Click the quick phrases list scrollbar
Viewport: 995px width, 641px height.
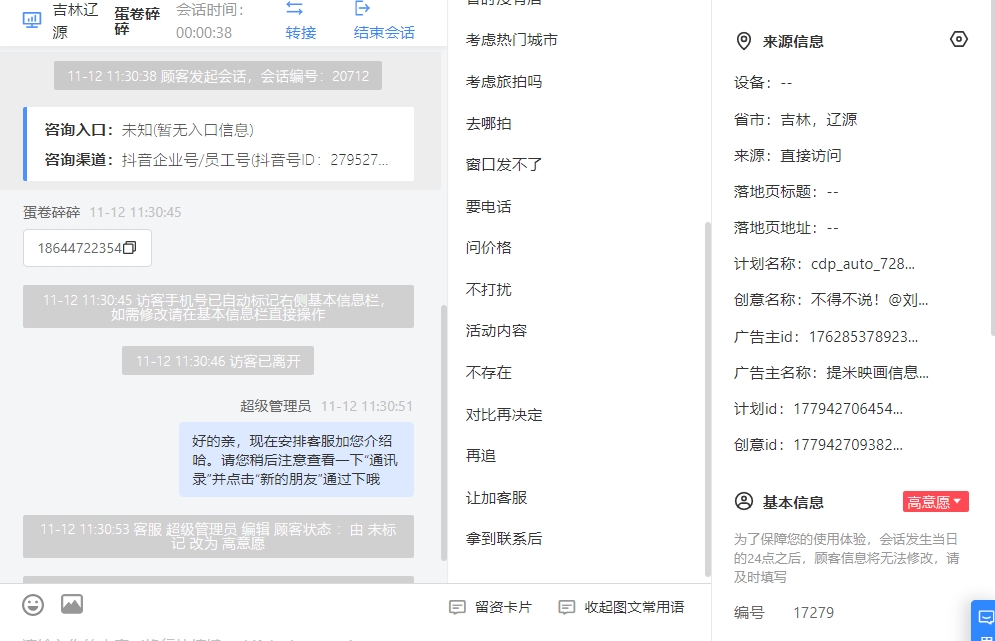[708, 399]
